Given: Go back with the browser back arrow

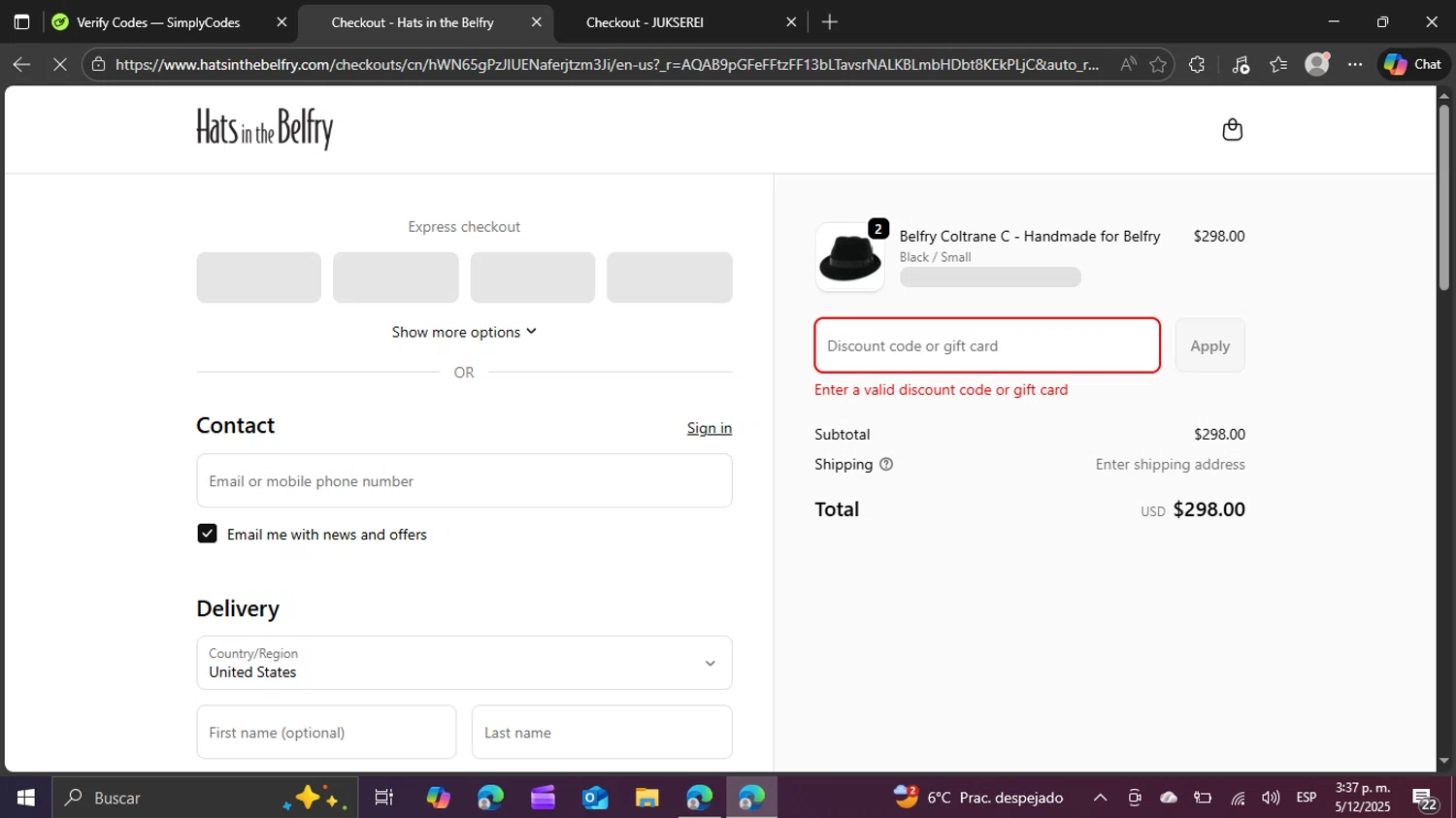Looking at the screenshot, I should pos(21,64).
